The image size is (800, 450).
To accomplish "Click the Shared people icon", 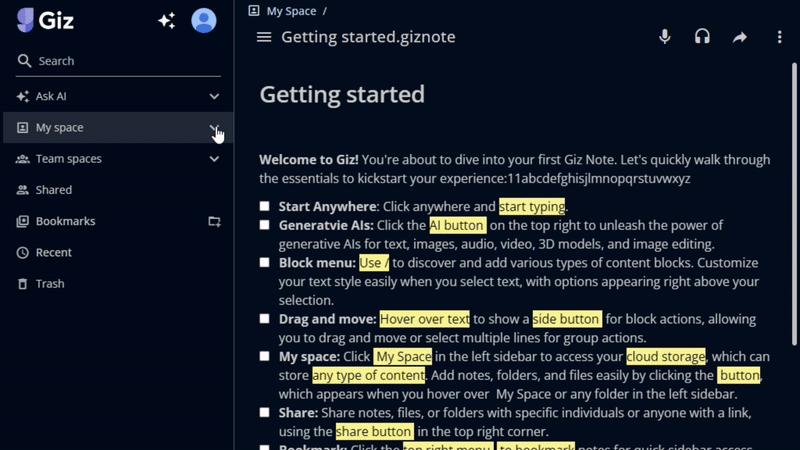I will coord(22,190).
